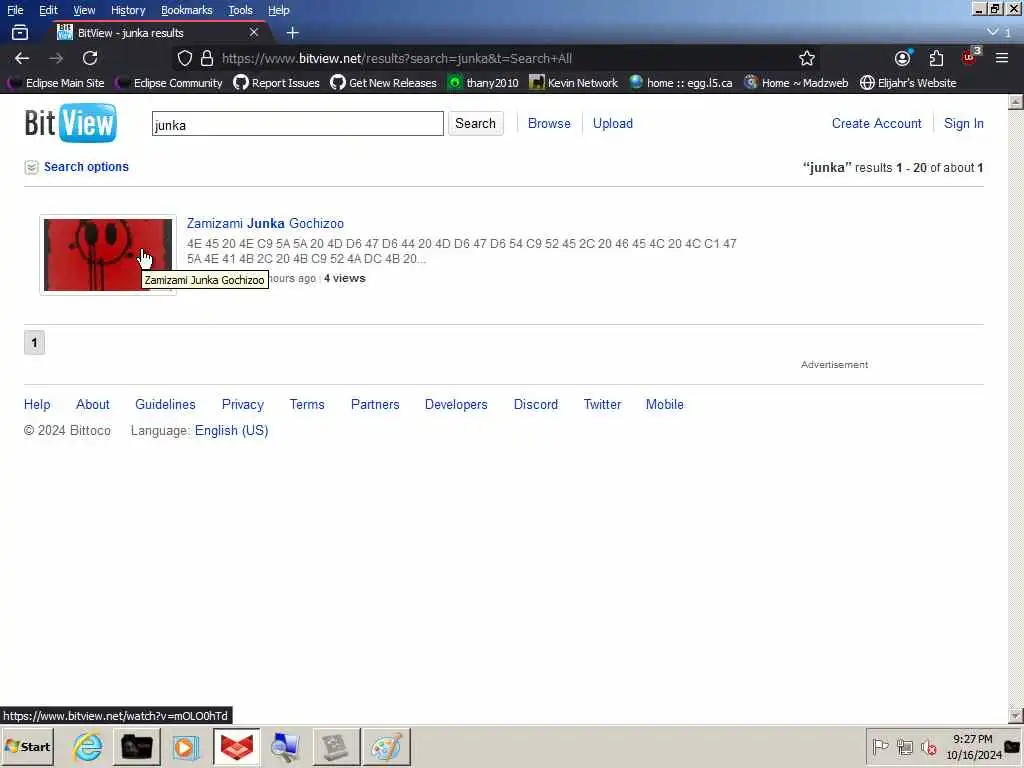The width and height of the screenshot is (1024, 768).
Task: Open the Bookmarks menu
Action: click(x=187, y=10)
